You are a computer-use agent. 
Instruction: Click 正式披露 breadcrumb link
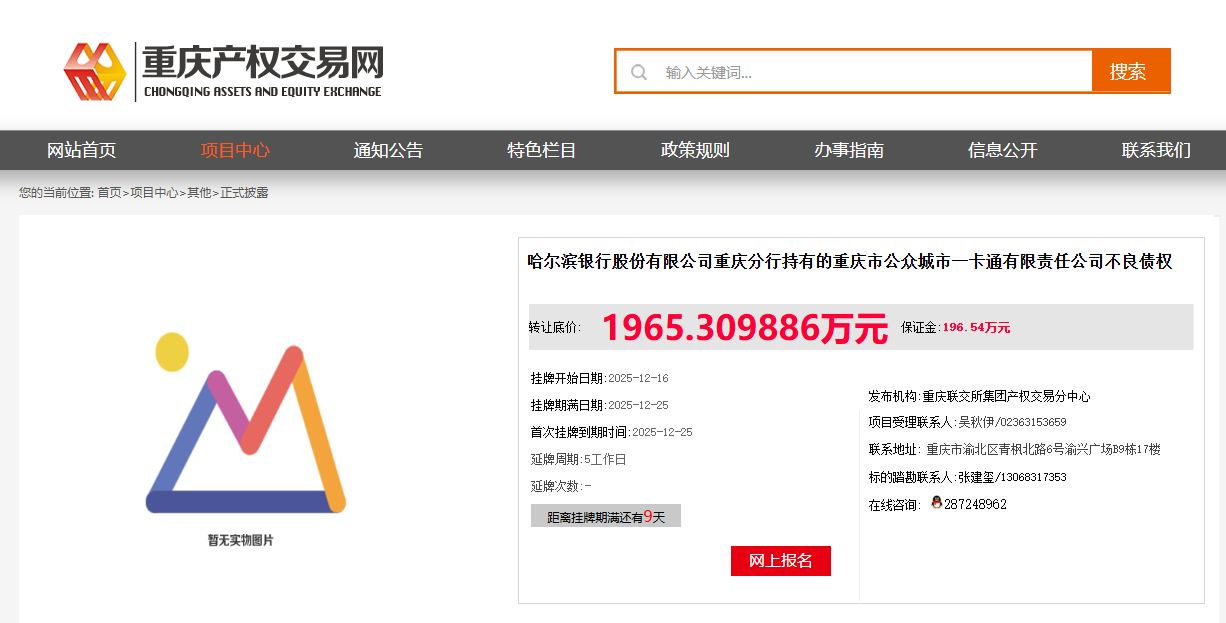[244, 193]
